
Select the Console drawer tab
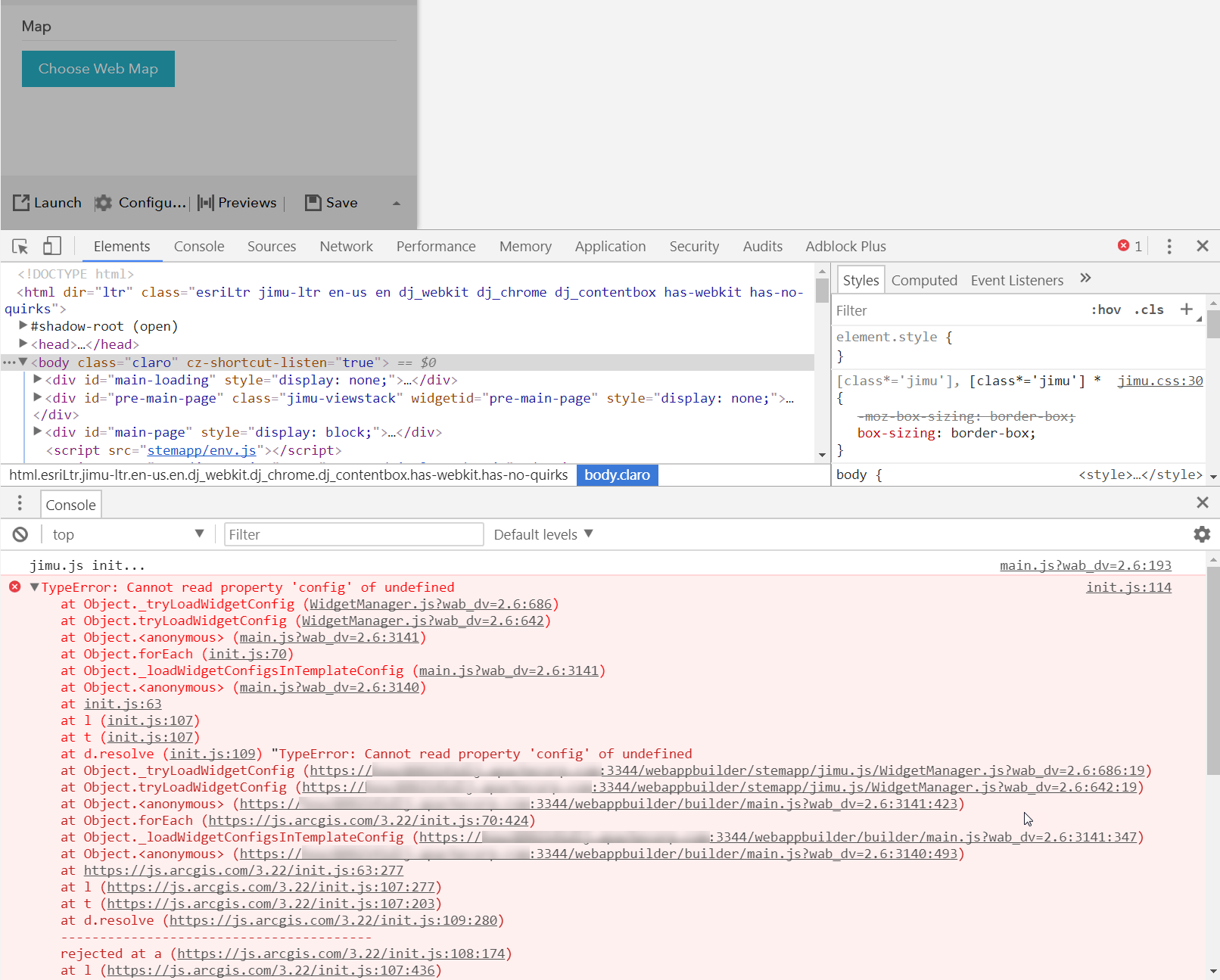coord(70,505)
